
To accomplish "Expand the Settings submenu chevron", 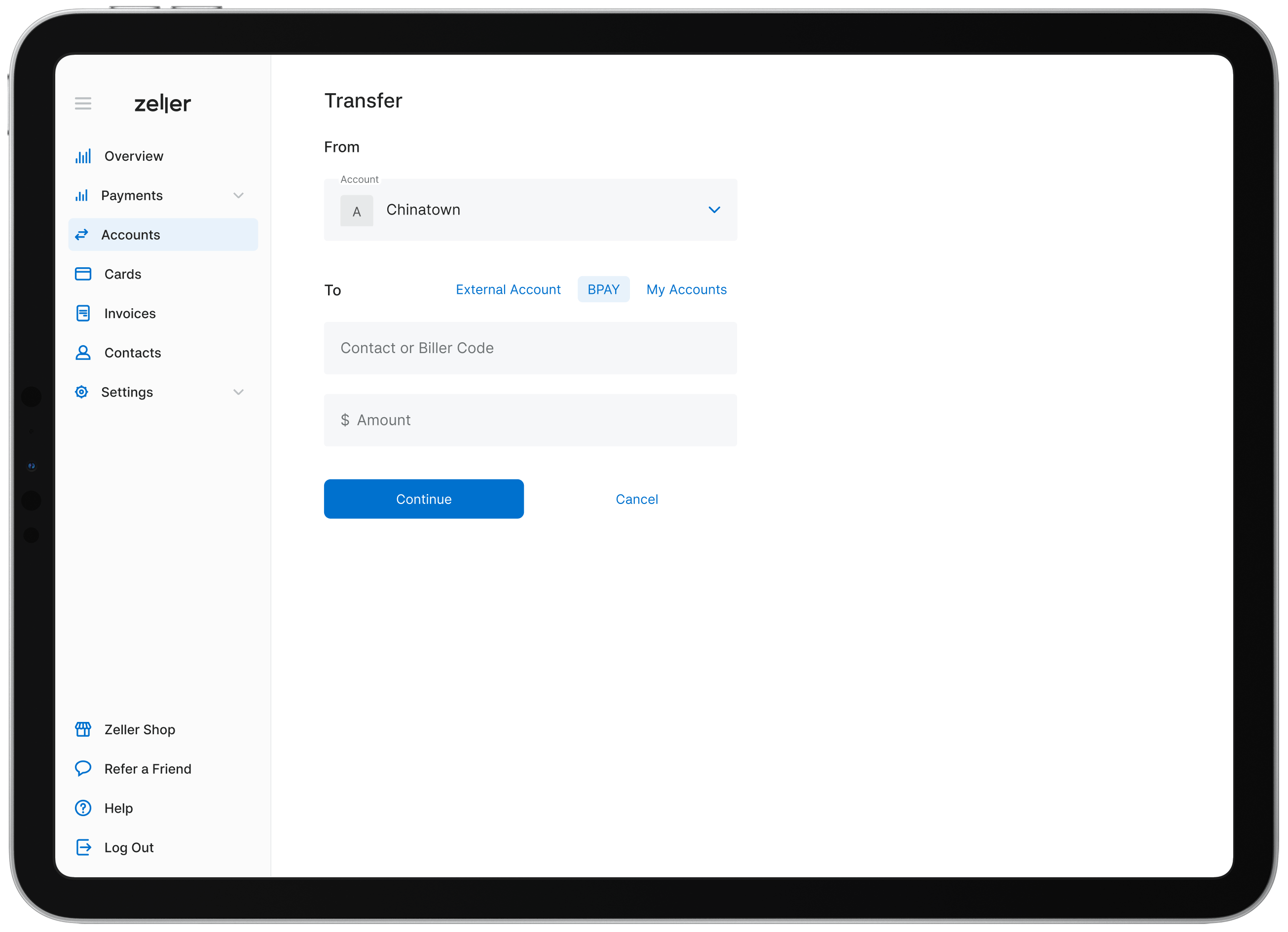I will (x=239, y=392).
